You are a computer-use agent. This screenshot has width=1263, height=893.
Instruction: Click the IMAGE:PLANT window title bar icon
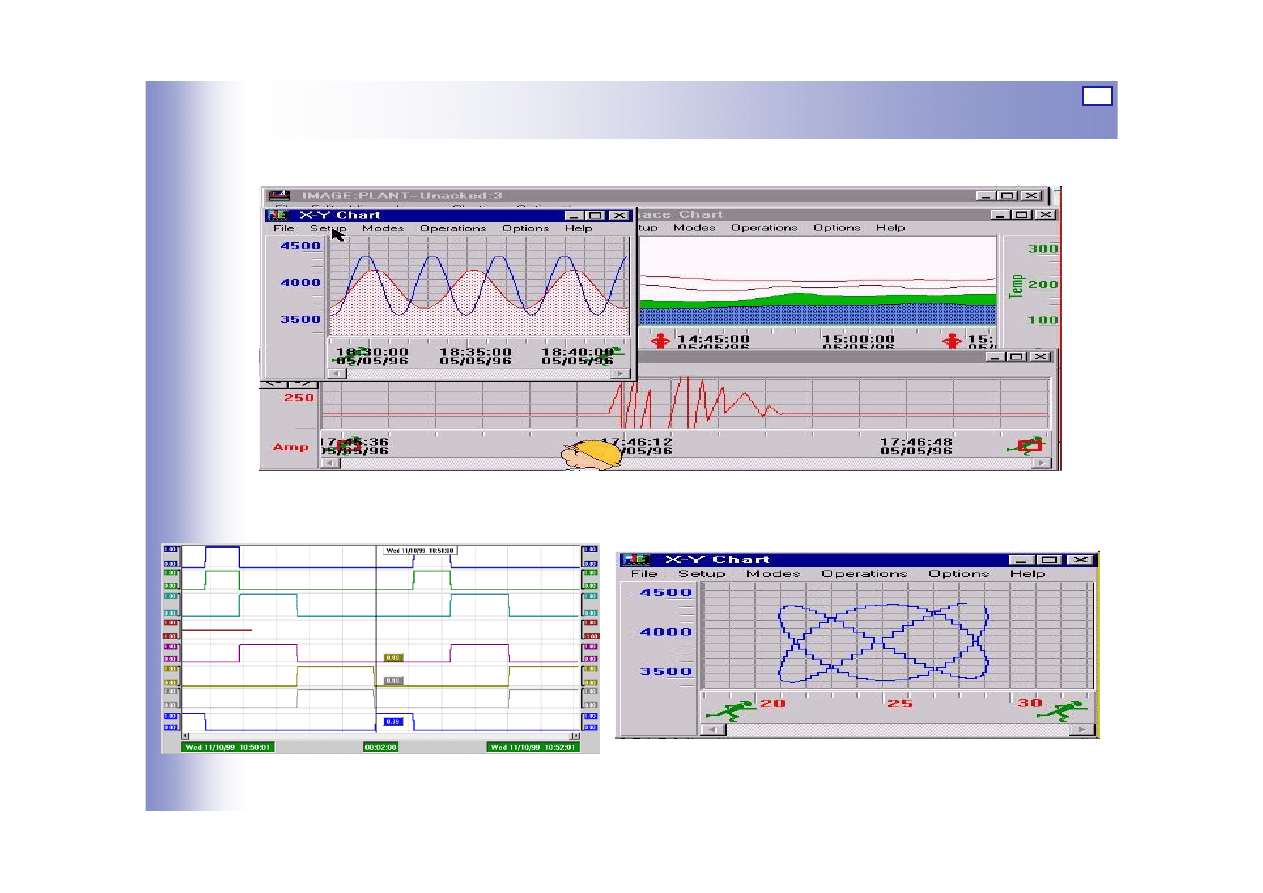click(281, 196)
